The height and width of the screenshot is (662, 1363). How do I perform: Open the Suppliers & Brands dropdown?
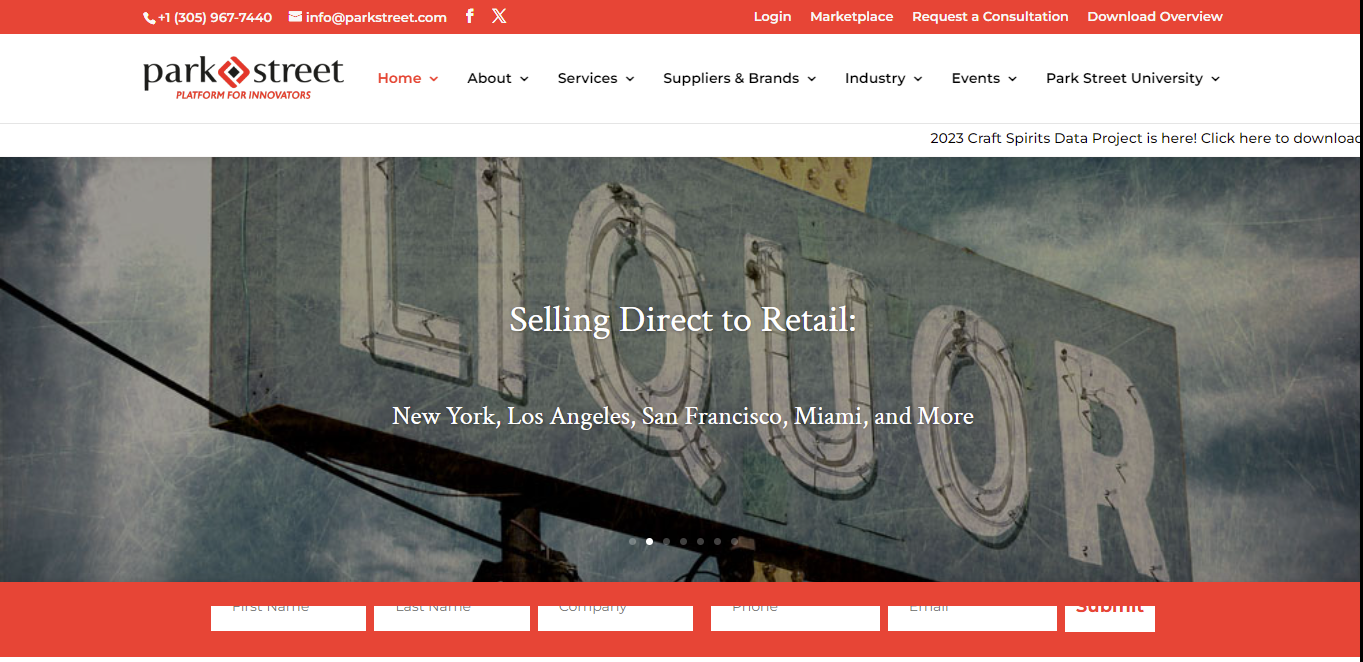tap(739, 78)
